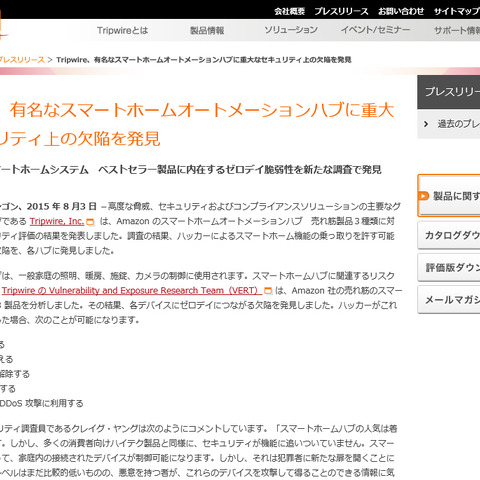Open 会社概要 in the top bar
This screenshot has width=480, height=480.
click(x=289, y=11)
